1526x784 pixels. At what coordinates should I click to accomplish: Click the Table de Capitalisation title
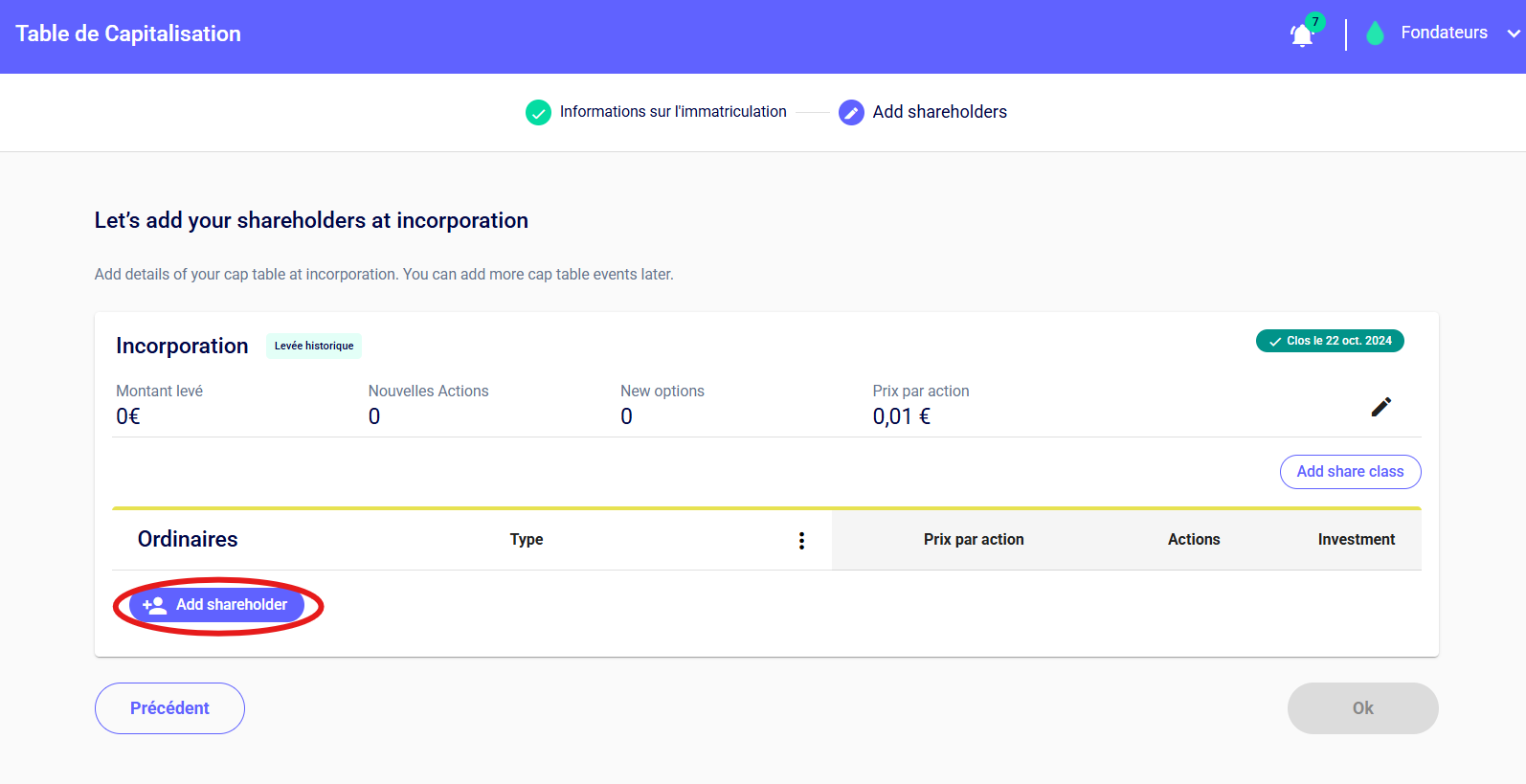[128, 34]
